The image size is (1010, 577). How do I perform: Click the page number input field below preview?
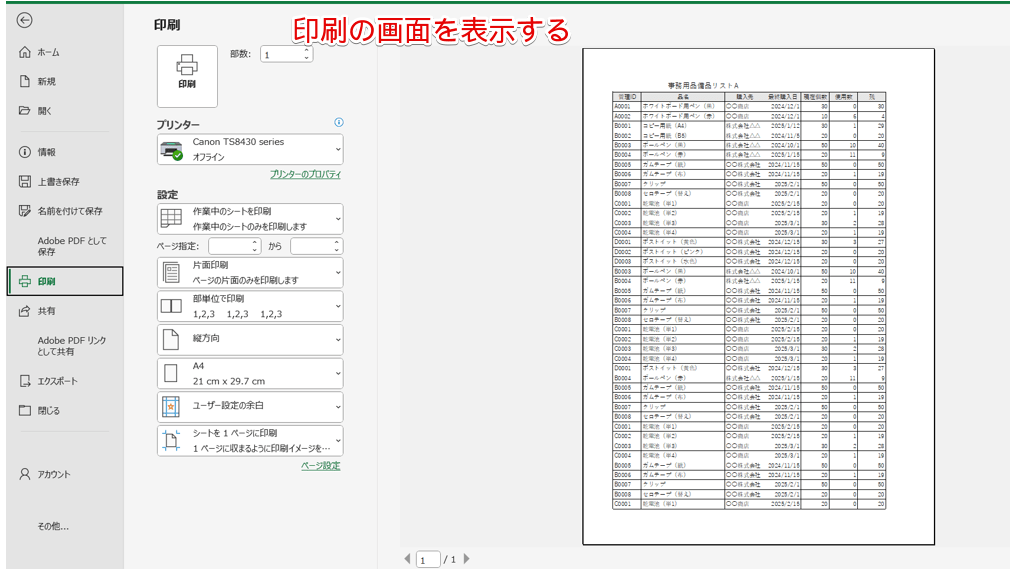click(x=426, y=559)
